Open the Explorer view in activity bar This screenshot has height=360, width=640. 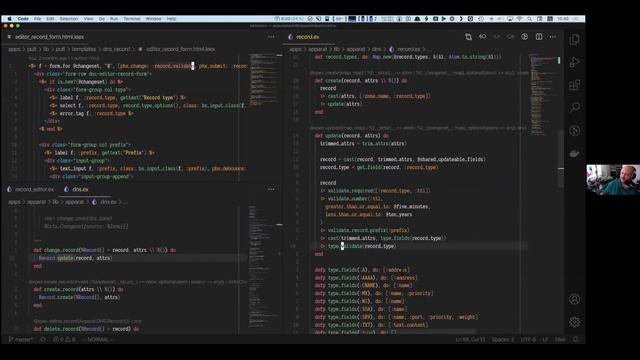click(x=575, y=40)
